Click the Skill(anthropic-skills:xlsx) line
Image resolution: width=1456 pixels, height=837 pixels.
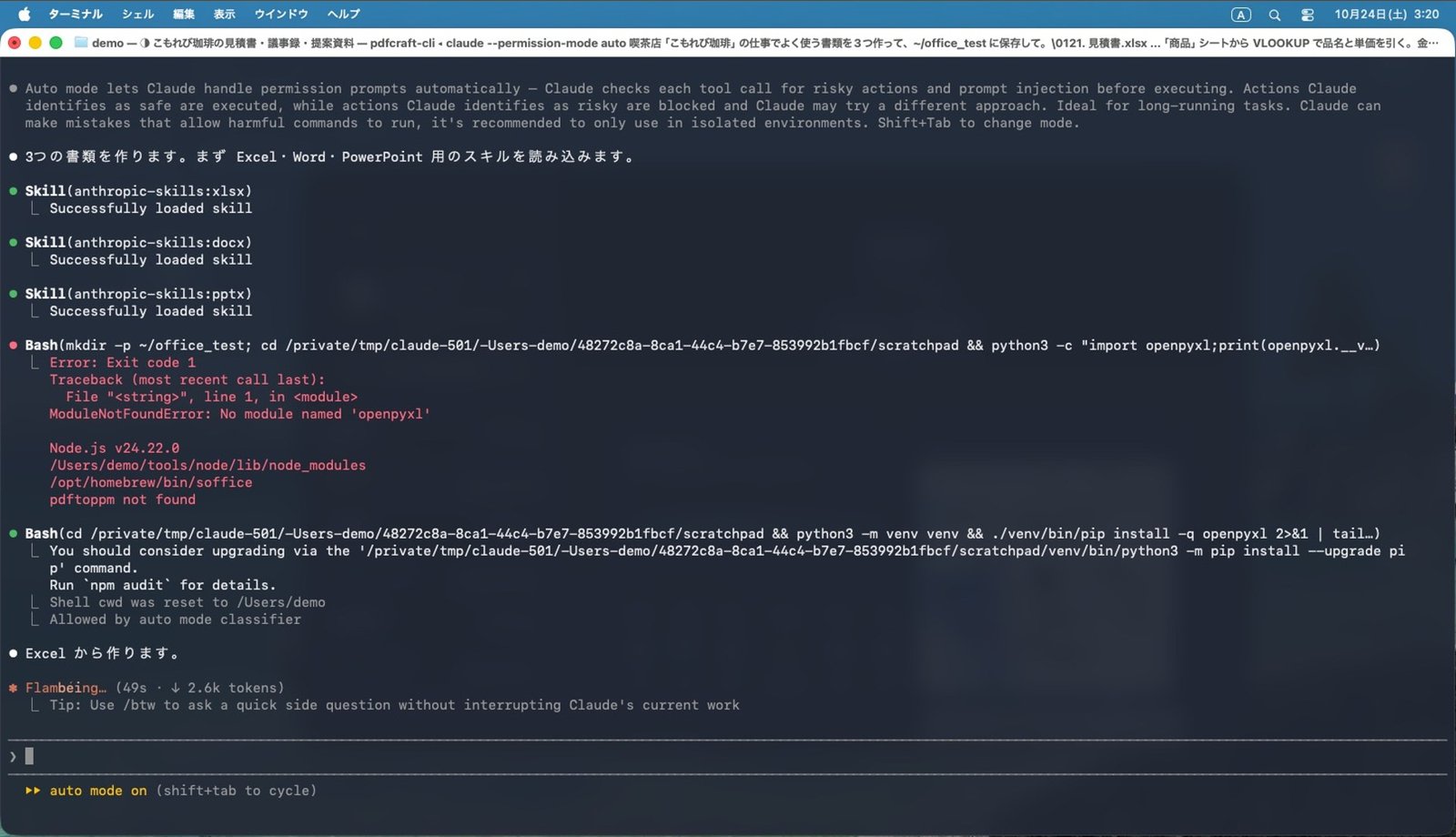(x=138, y=191)
